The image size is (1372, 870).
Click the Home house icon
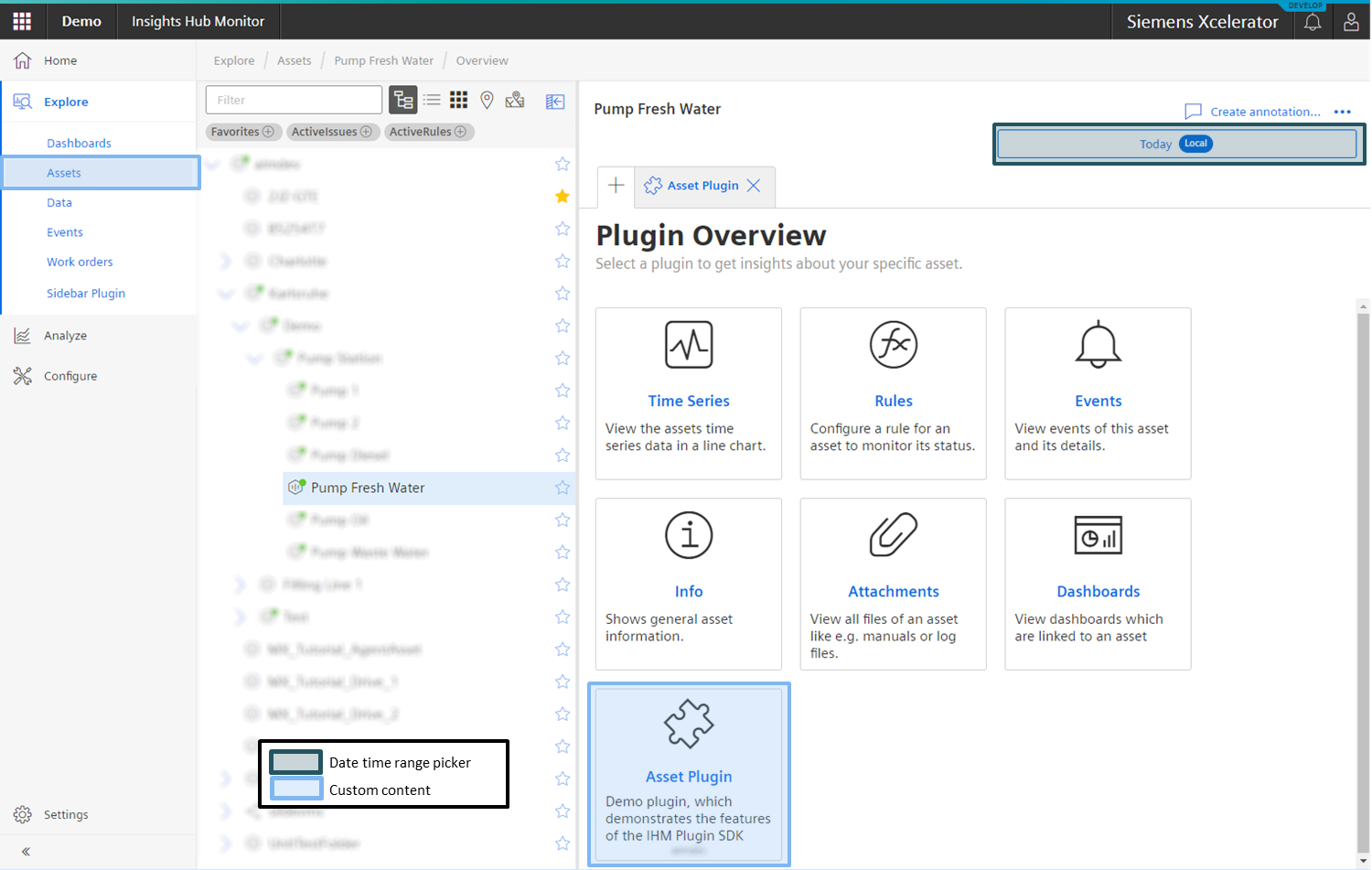[23, 60]
